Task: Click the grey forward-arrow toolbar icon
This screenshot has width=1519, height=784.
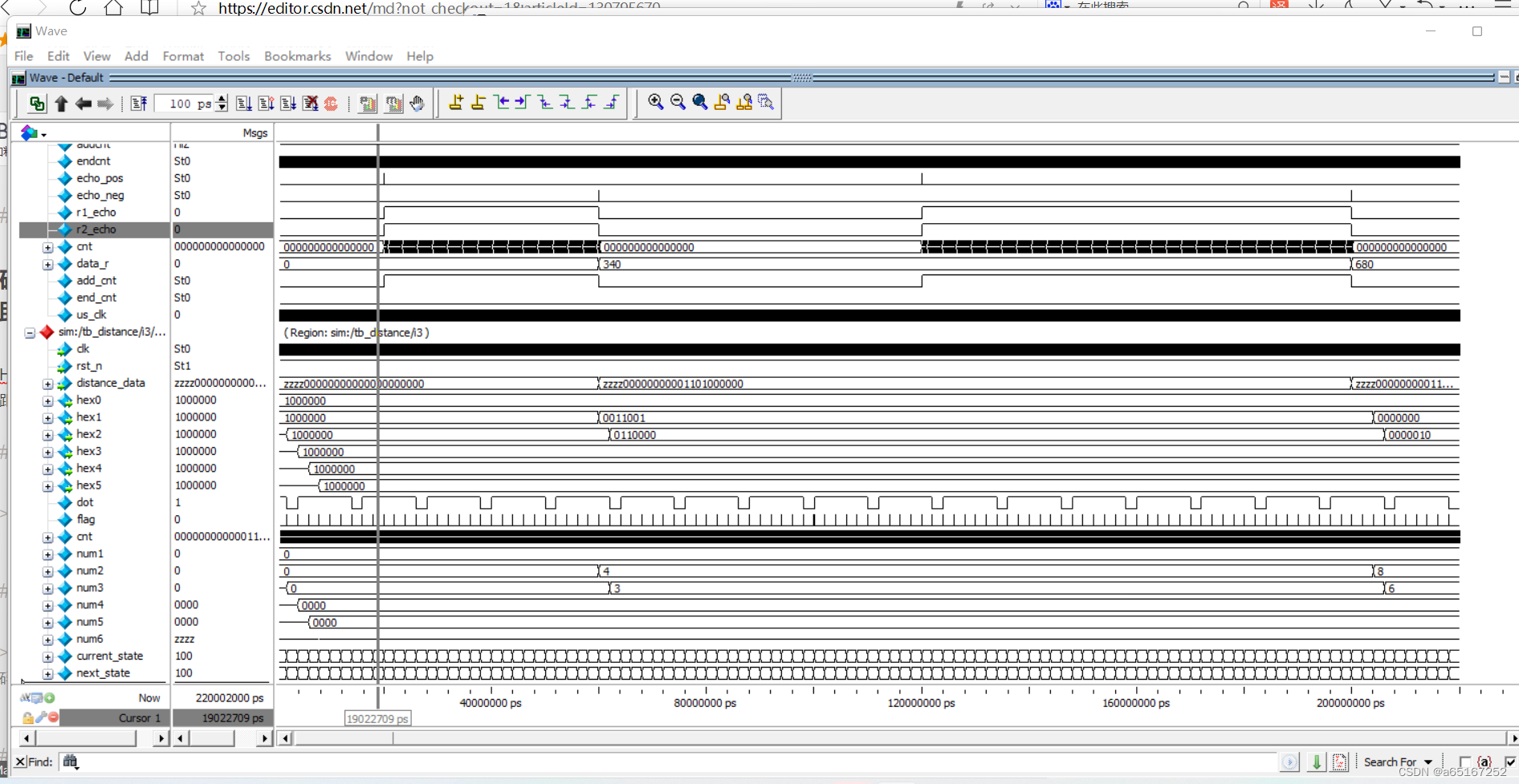Action: (105, 104)
